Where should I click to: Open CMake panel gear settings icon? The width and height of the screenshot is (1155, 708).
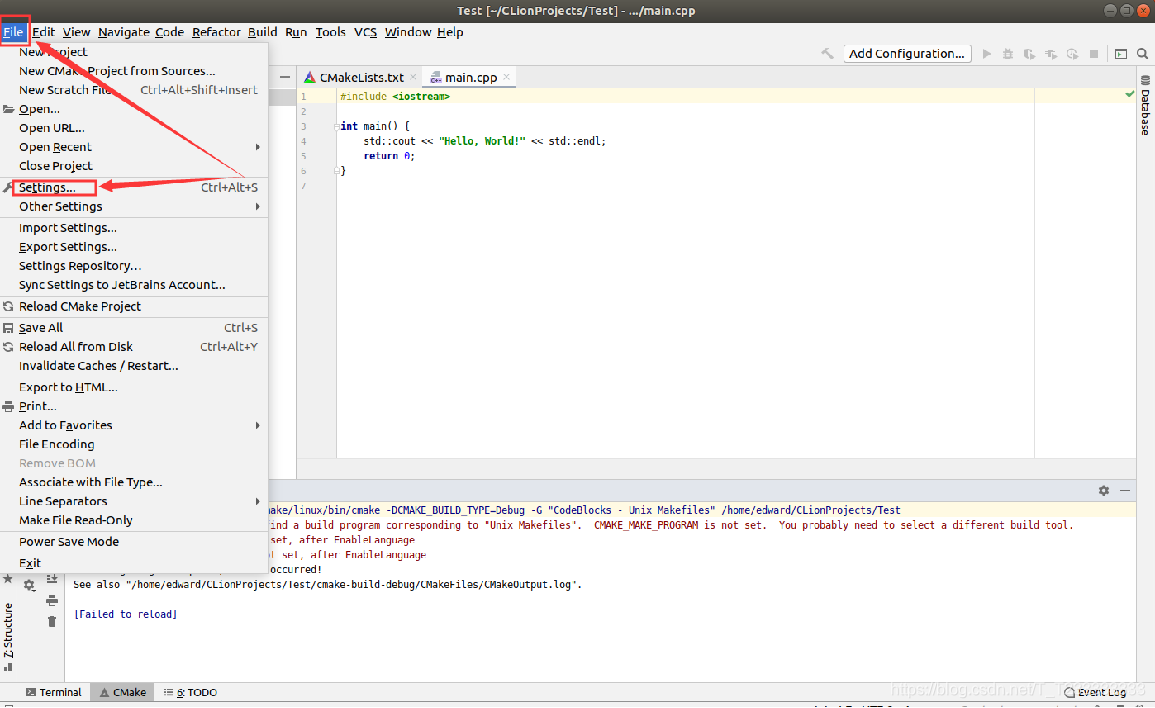[x=1103, y=491]
